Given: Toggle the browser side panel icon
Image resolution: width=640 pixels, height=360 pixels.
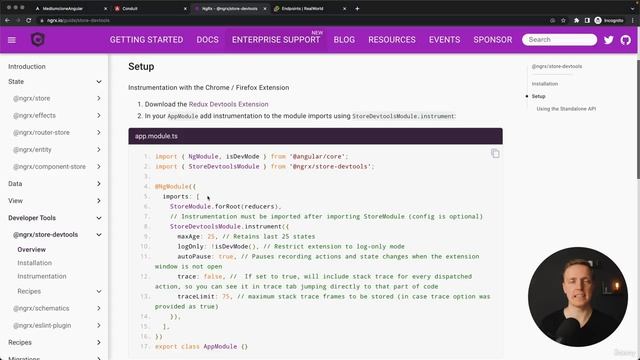Looking at the screenshot, I should click(587, 20).
